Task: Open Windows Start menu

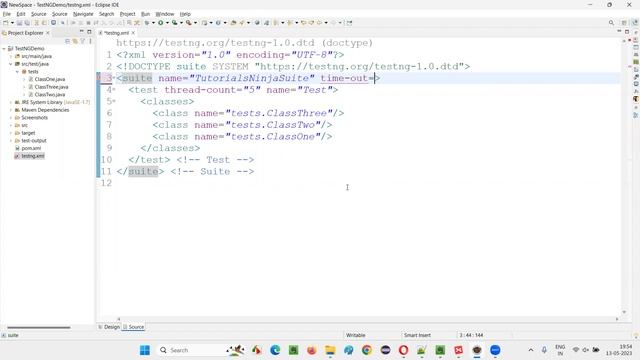Action: click(x=144, y=350)
